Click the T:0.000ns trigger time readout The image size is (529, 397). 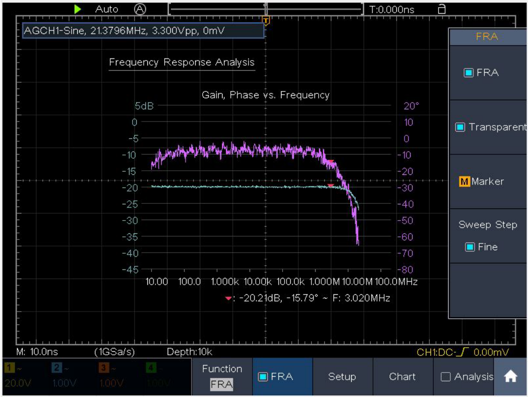392,9
